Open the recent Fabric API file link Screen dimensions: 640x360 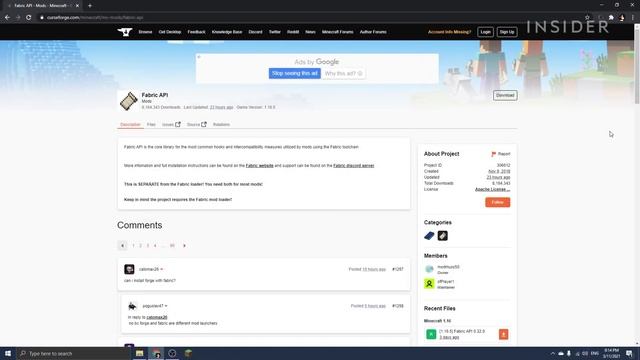pos(462,331)
